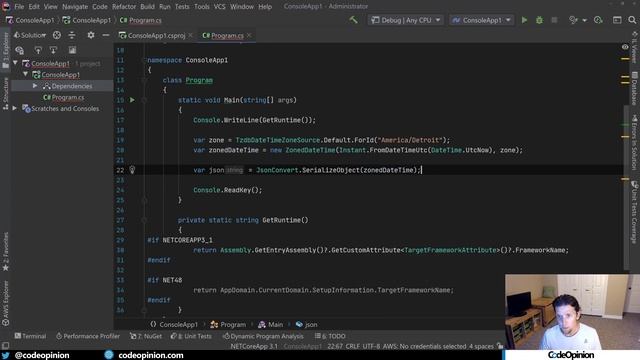Click the Stop square icon in the toolbar

(x=554, y=20)
